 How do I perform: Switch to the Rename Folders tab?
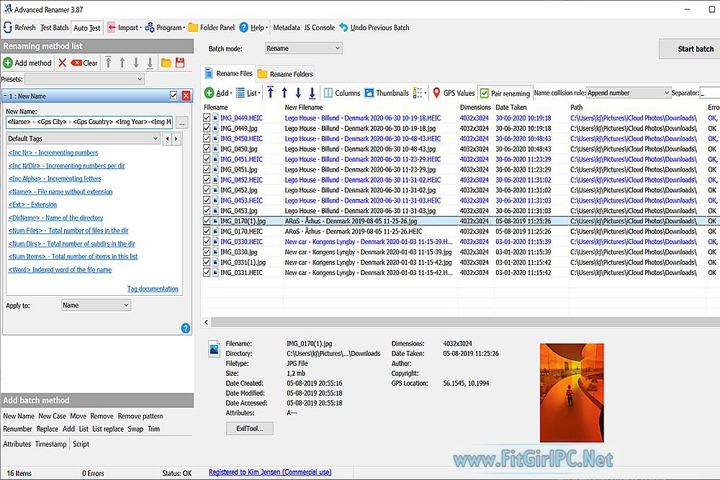tap(285, 74)
